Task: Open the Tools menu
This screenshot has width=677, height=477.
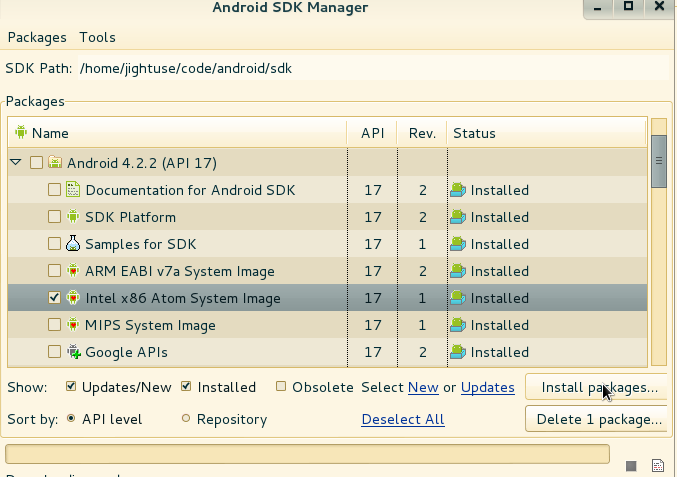Action: 98,38
